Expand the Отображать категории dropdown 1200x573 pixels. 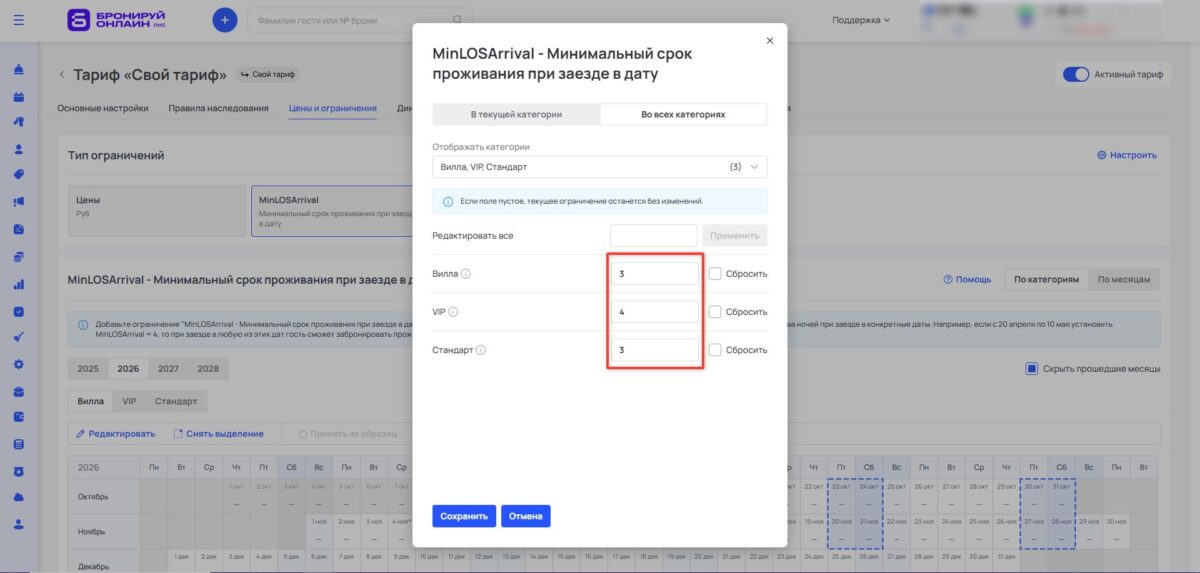tap(600, 167)
